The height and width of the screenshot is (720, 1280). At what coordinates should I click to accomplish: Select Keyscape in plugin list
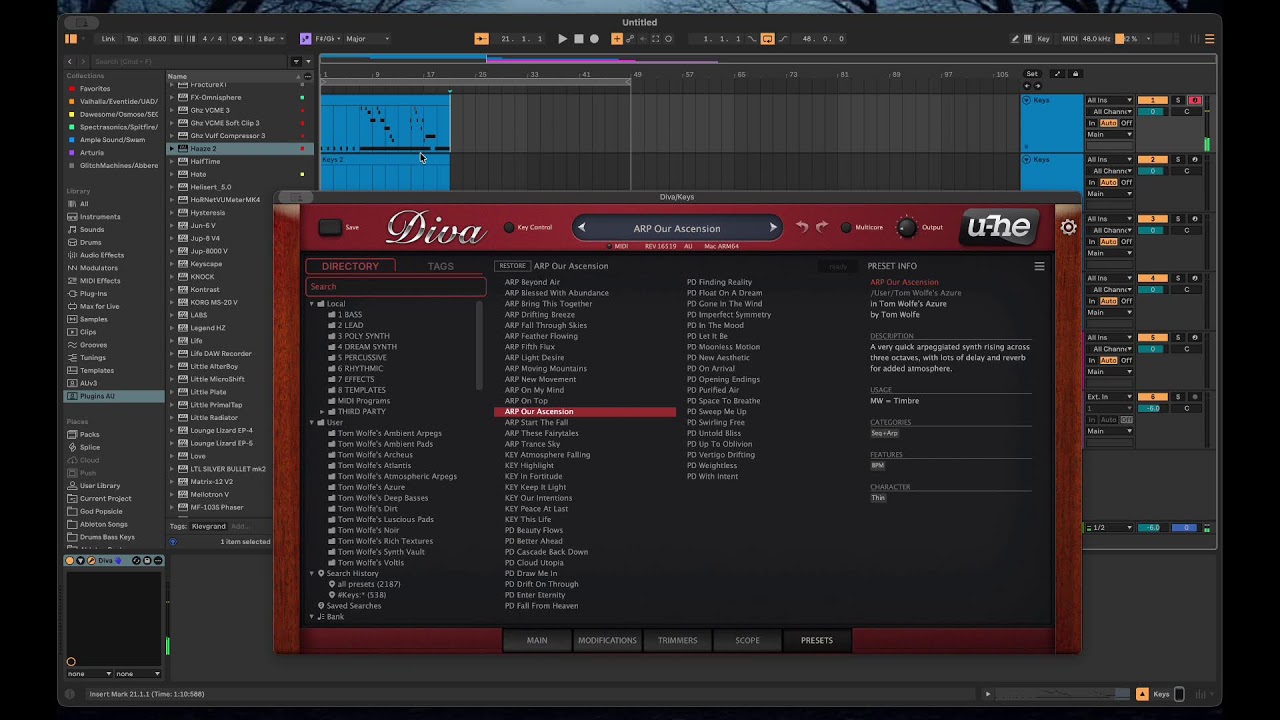(206, 264)
